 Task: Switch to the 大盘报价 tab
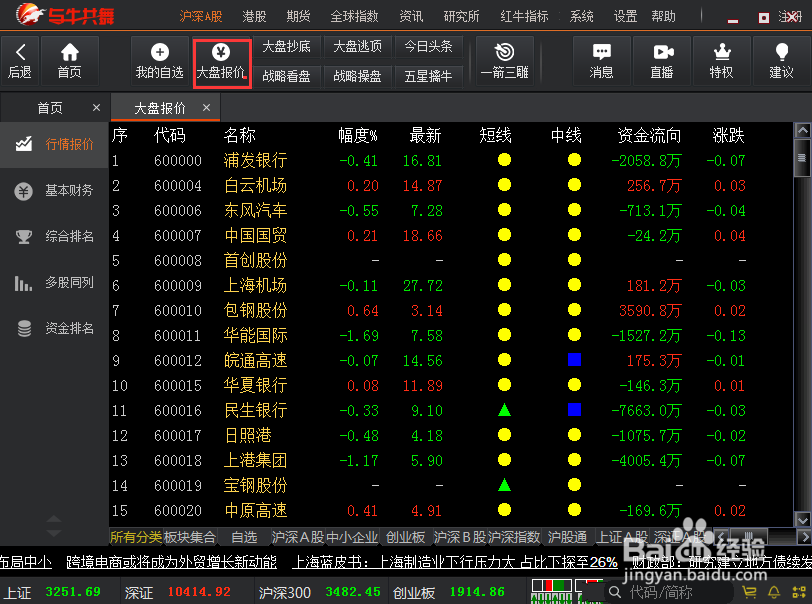(x=160, y=108)
